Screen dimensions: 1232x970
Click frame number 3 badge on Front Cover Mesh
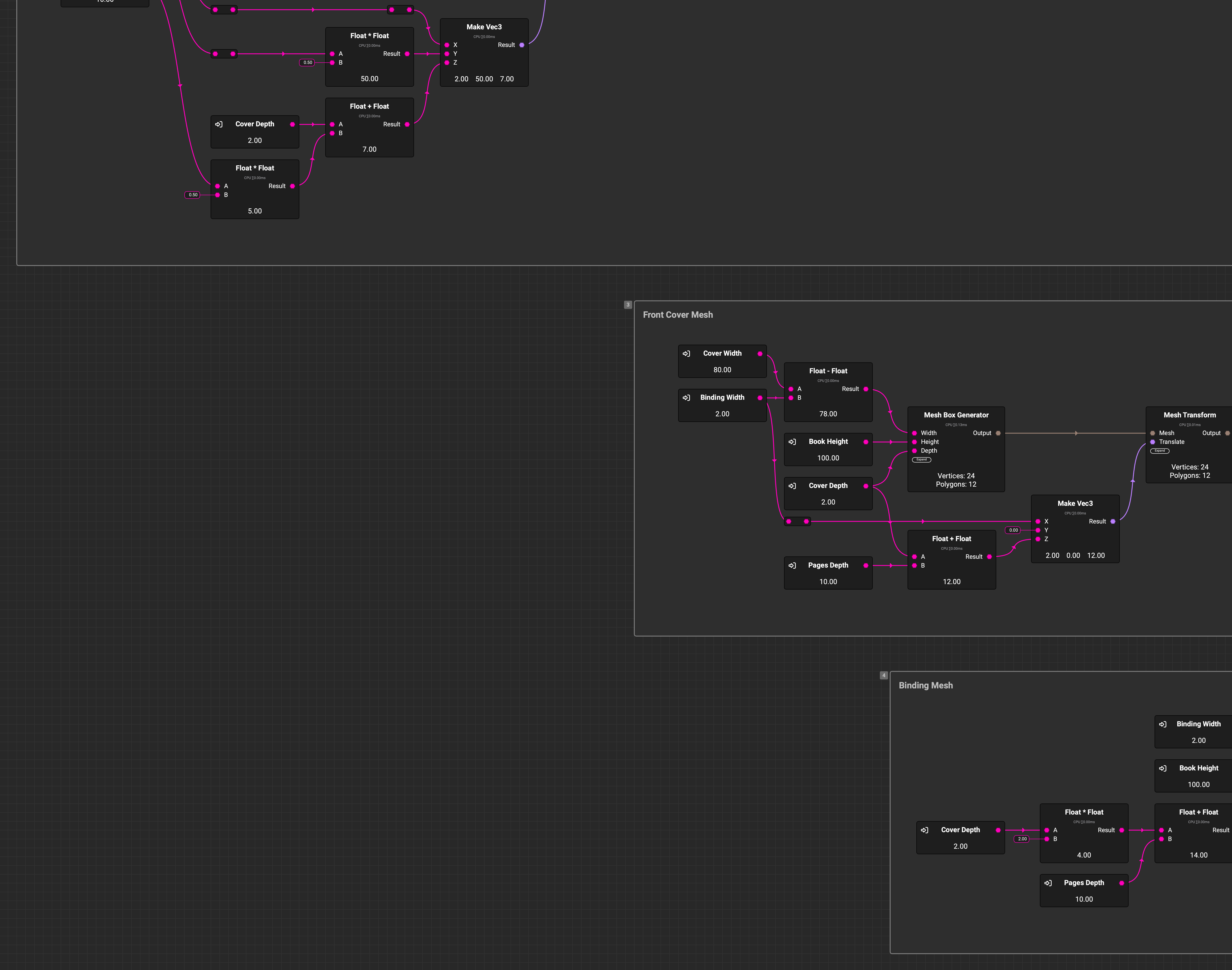[628, 305]
